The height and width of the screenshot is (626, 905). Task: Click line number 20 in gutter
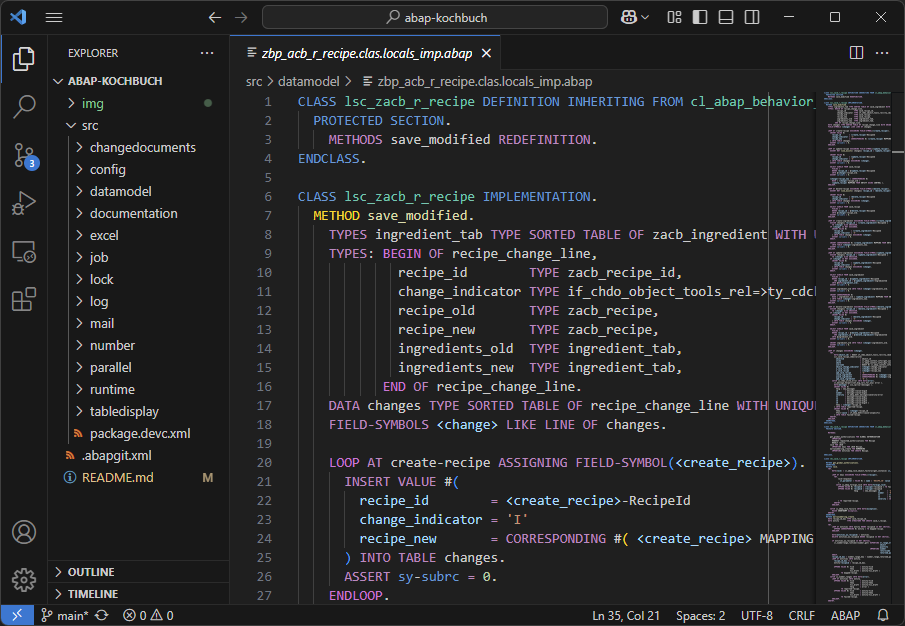(264, 463)
